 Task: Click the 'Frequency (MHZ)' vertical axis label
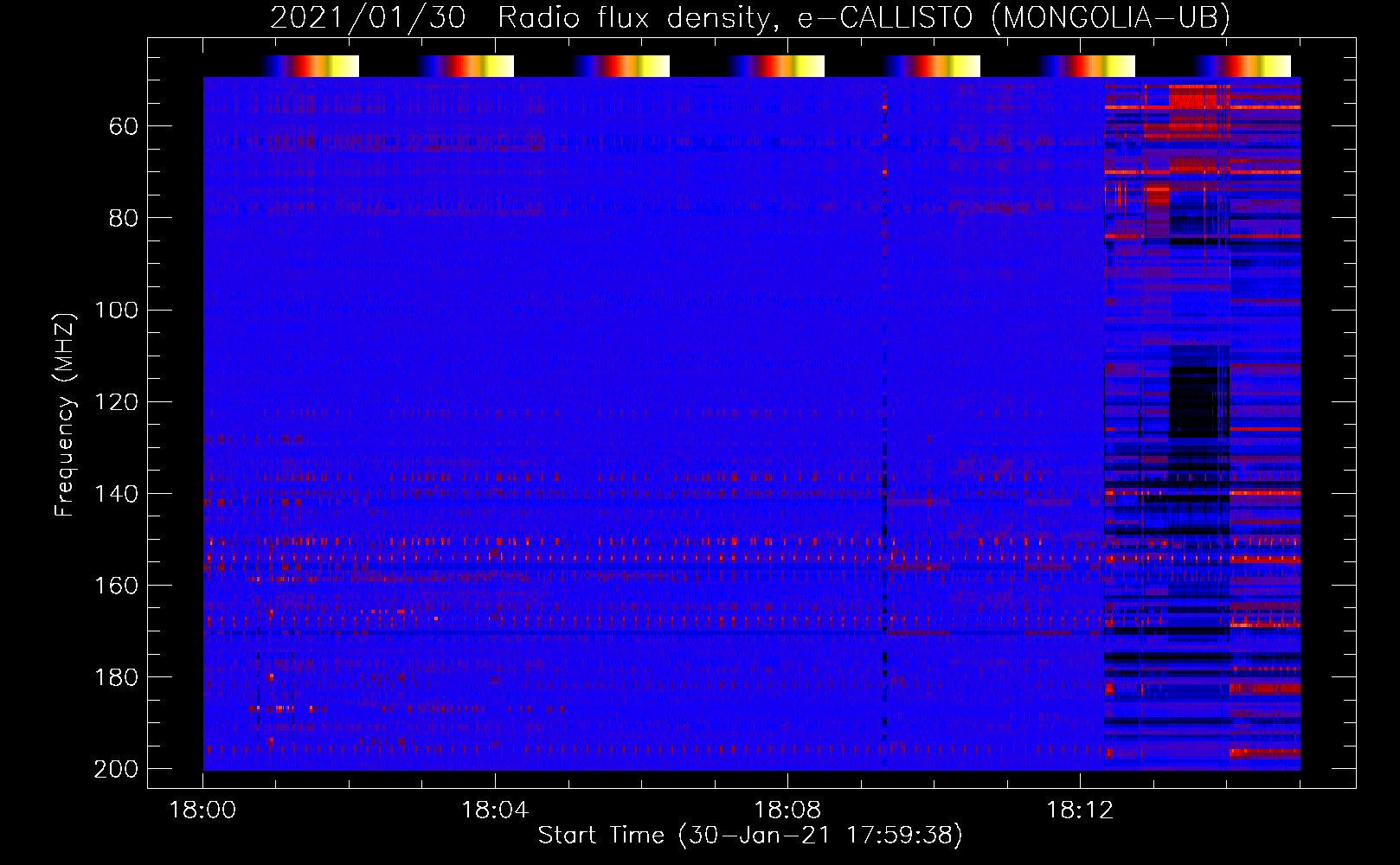(65, 413)
